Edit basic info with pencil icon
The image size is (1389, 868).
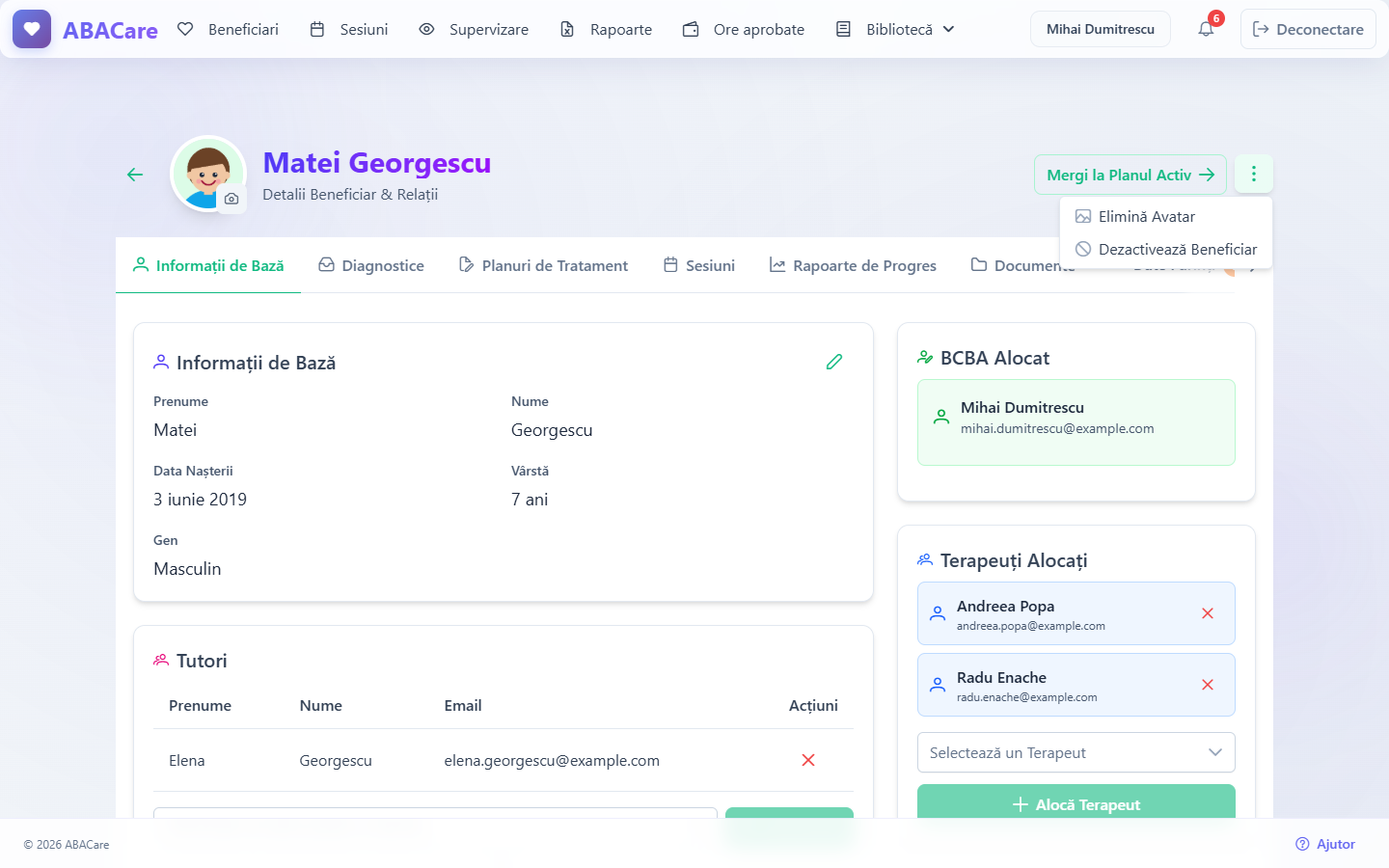tap(834, 362)
